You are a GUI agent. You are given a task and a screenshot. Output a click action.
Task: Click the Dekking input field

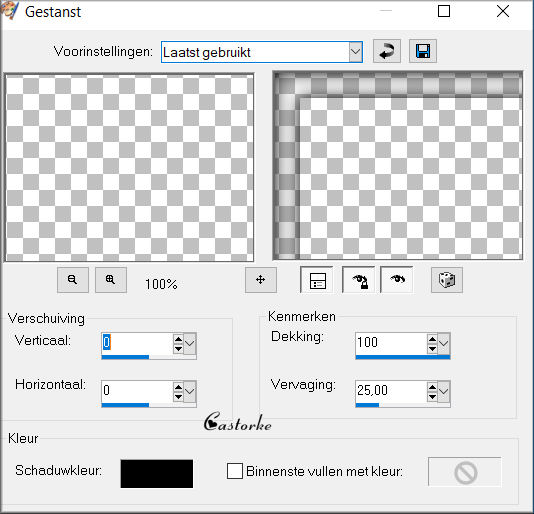point(391,343)
